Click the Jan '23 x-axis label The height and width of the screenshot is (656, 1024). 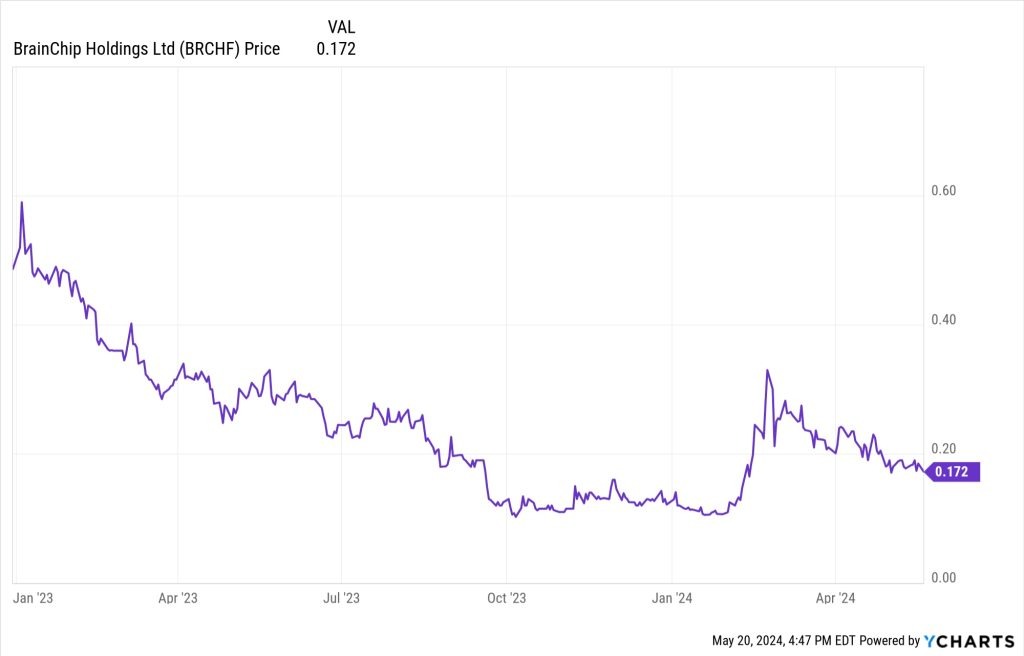(x=33, y=598)
